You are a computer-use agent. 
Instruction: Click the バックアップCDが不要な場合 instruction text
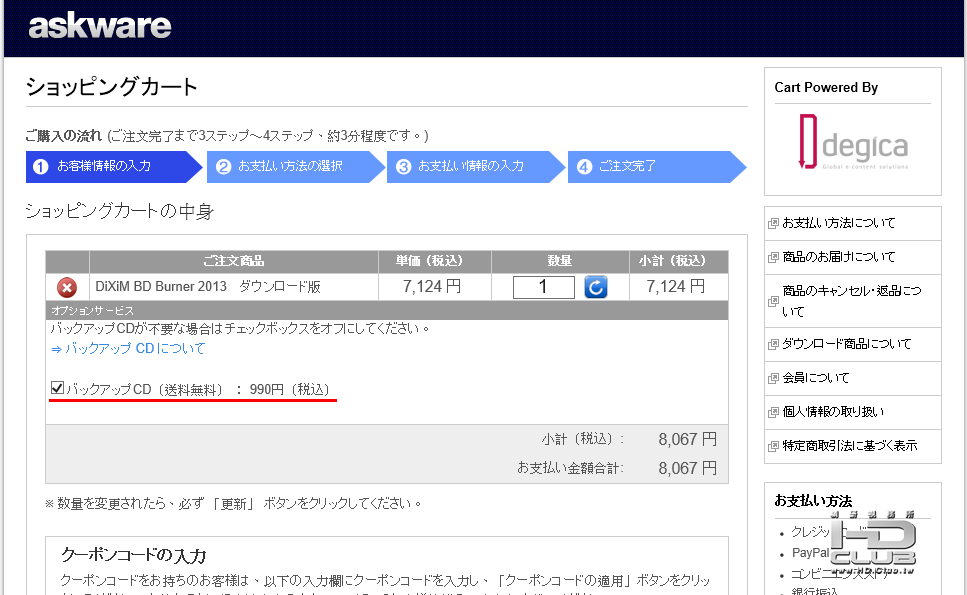[240, 329]
